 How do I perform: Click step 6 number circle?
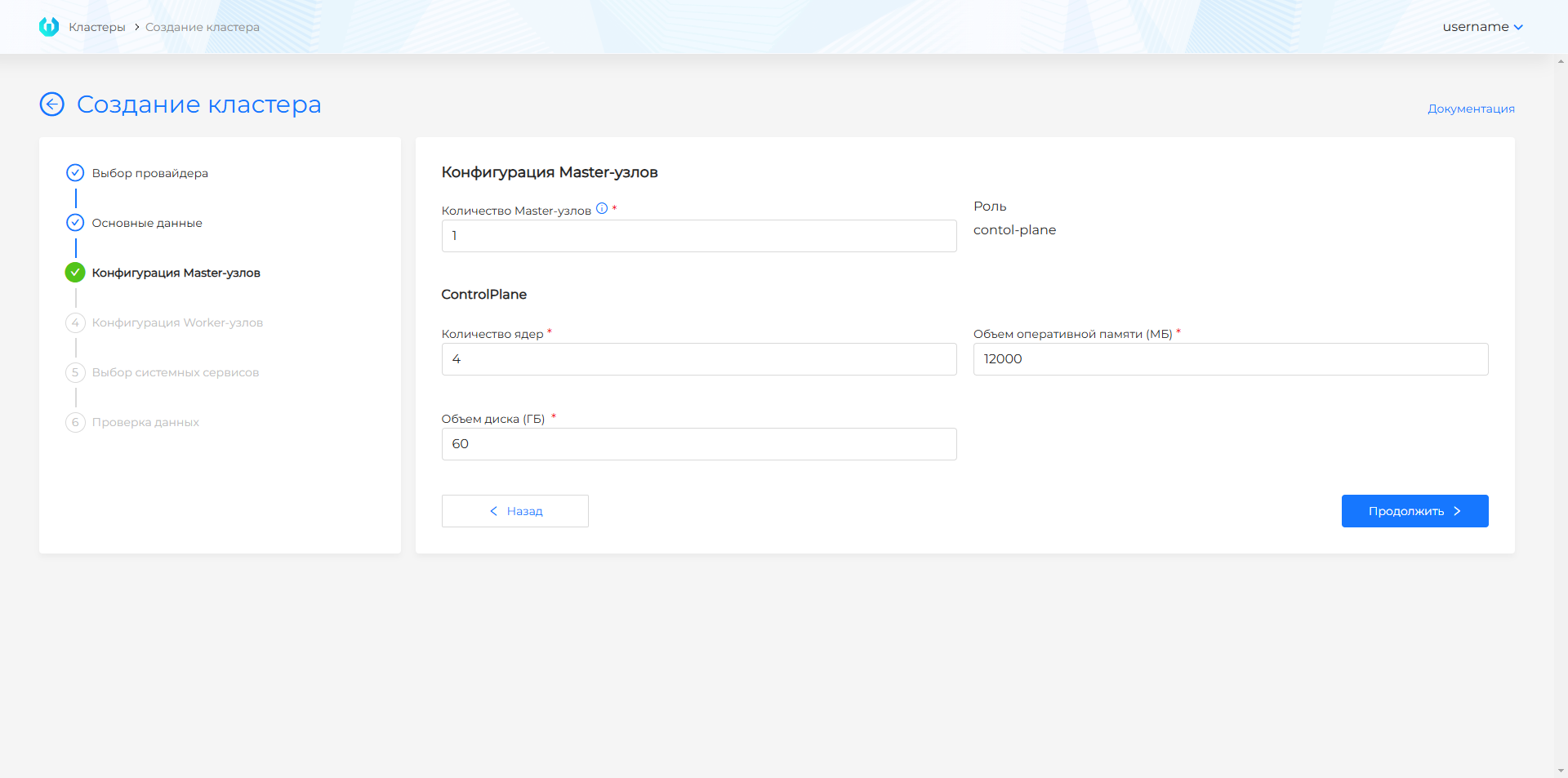click(75, 422)
